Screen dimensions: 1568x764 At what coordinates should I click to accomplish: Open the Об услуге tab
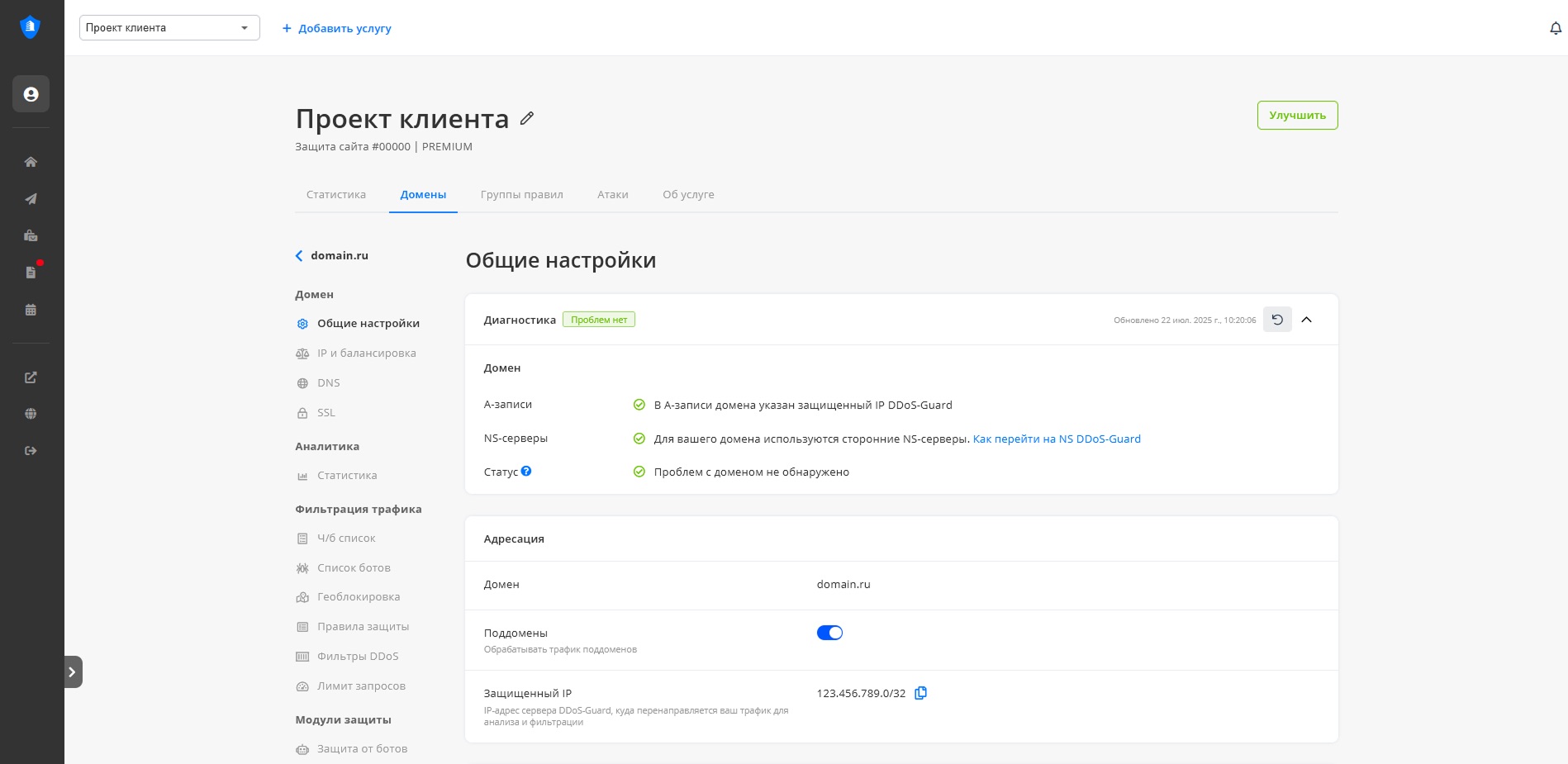[688, 195]
